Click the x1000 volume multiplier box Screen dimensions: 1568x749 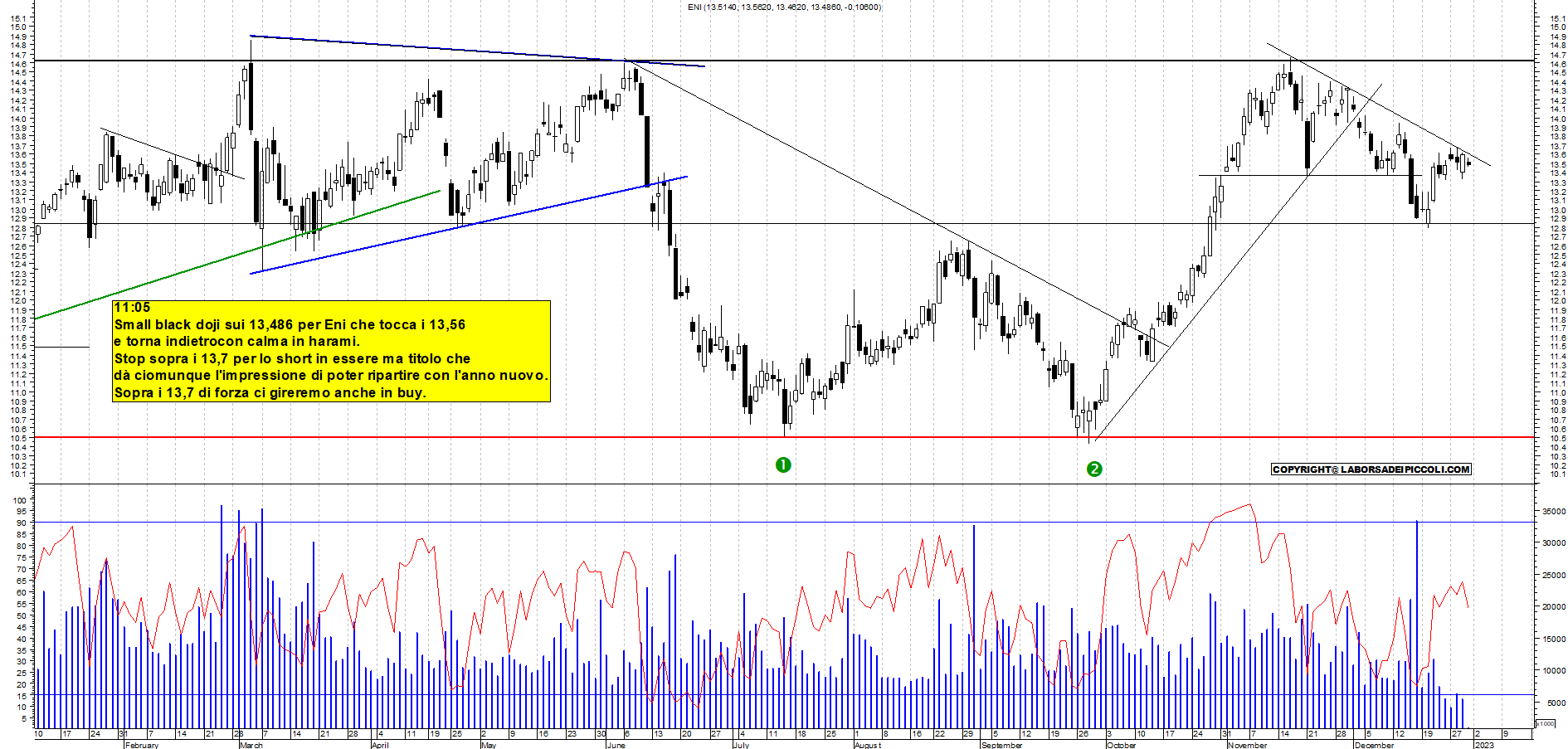click(x=1546, y=723)
